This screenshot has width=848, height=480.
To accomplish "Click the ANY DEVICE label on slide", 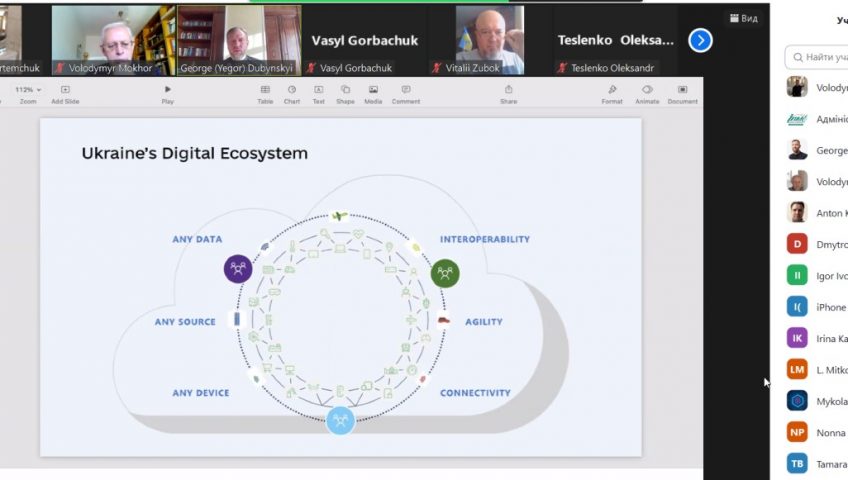I will pyautogui.click(x=201, y=393).
